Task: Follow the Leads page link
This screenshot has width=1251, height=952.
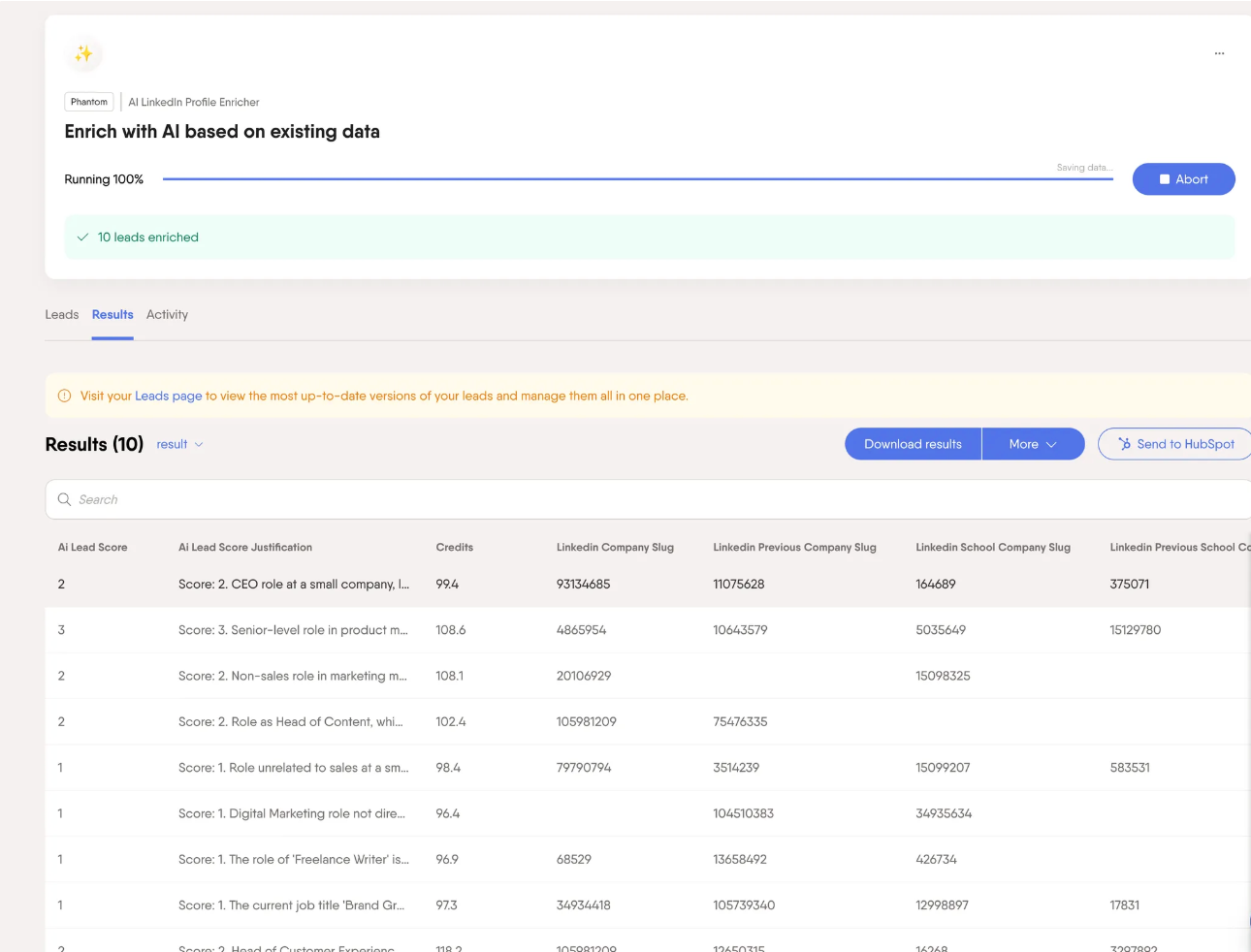Action: [x=169, y=396]
